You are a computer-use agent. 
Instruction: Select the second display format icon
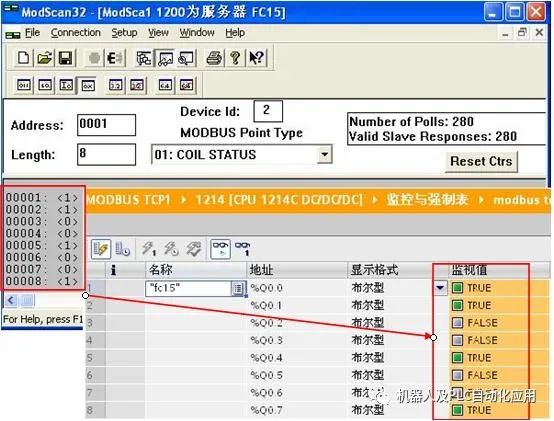[45, 85]
